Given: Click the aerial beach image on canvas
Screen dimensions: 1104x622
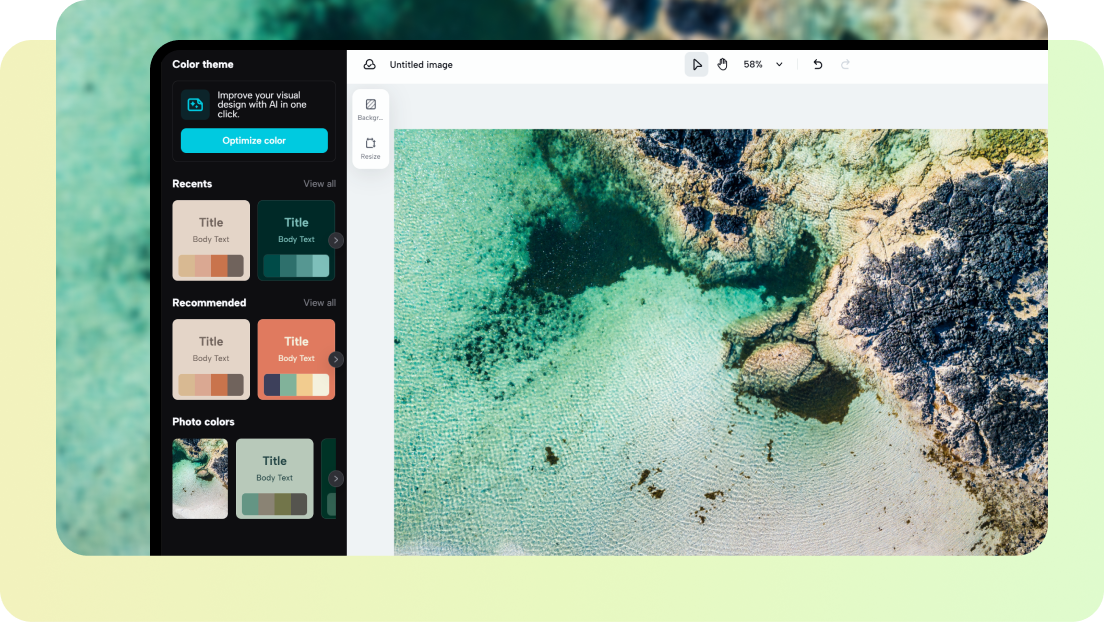Looking at the screenshot, I should (x=720, y=342).
